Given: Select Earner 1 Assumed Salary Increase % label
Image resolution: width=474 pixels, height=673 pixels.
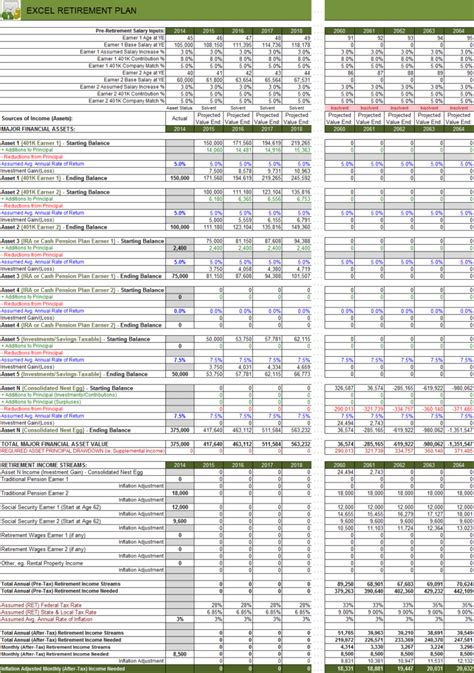Looking at the screenshot, I should (122, 52).
